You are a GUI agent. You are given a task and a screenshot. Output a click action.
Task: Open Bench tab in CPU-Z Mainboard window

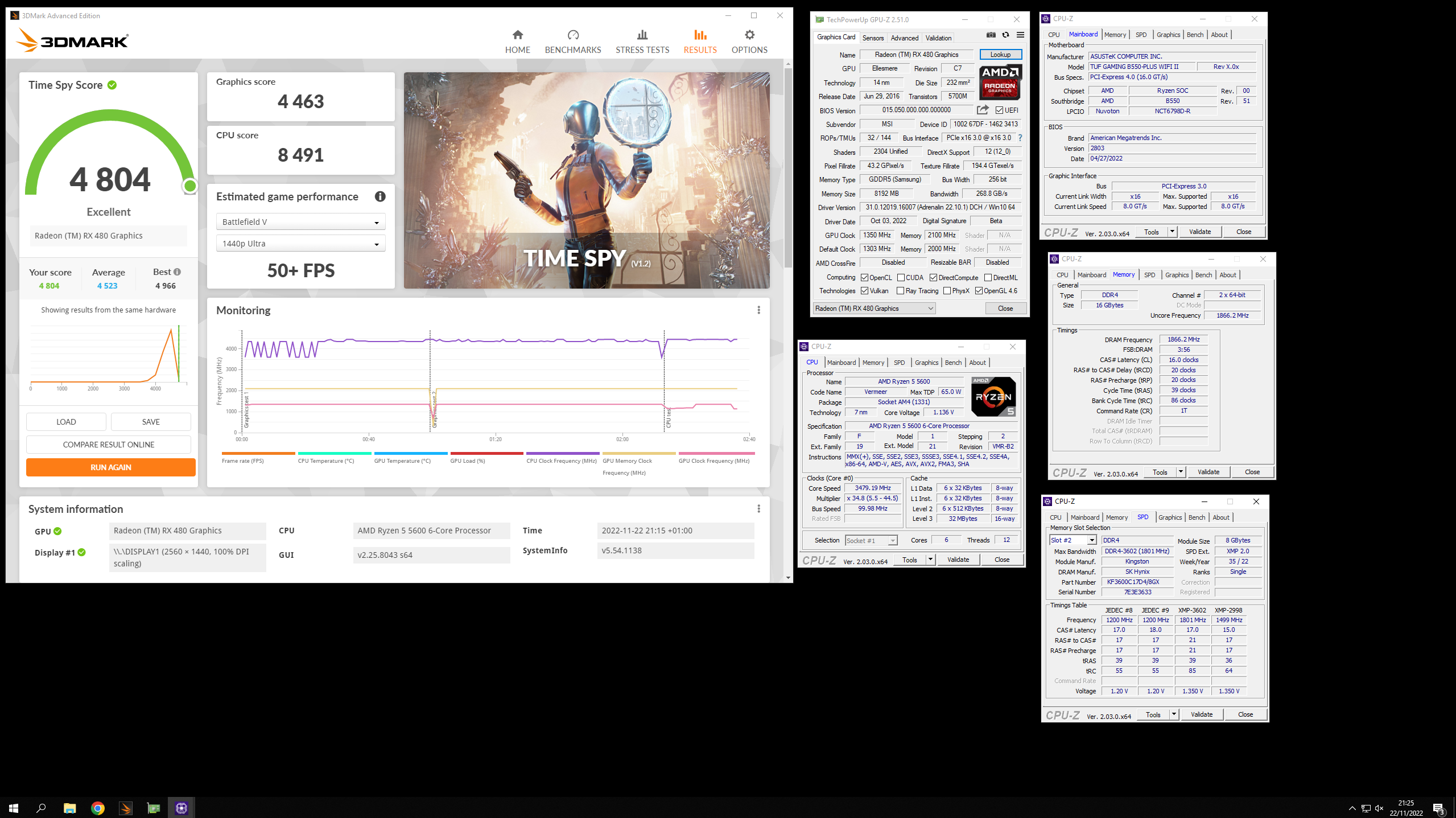tap(1195, 35)
